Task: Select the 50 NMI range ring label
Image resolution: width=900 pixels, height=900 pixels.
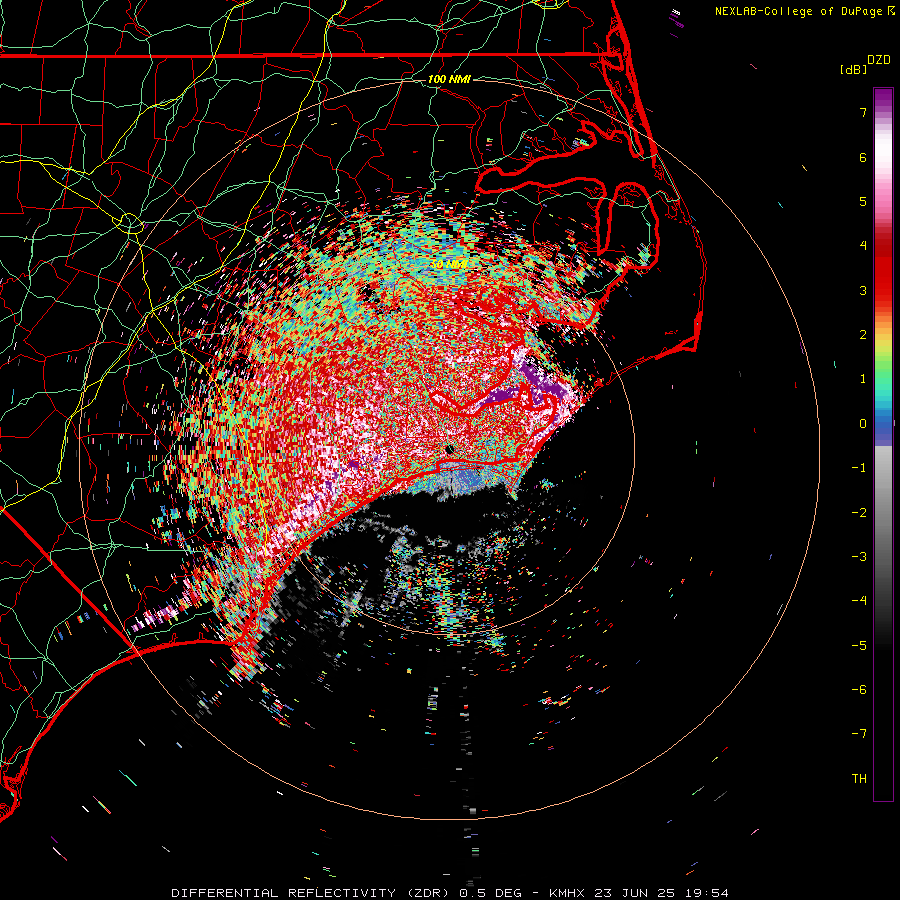Action: coord(449,265)
